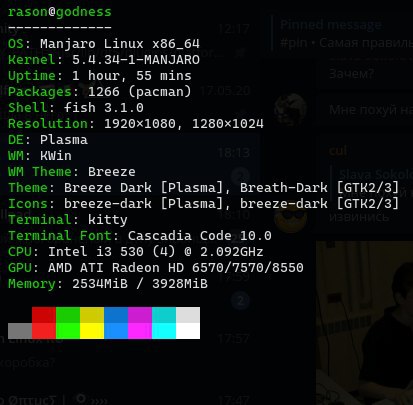Screen dimensions: 413x405
Task: Click the Packages 1266 (pacman) line
Action: (x=100, y=92)
